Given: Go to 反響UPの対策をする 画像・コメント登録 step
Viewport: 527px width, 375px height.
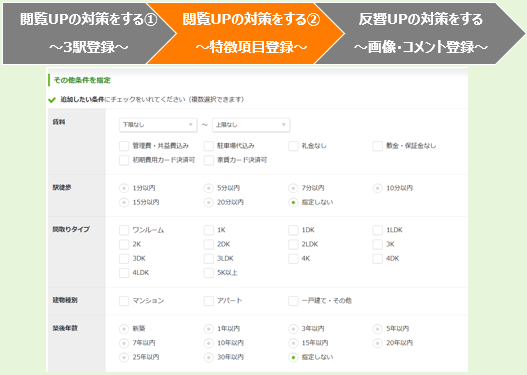Looking at the screenshot, I should point(420,33).
